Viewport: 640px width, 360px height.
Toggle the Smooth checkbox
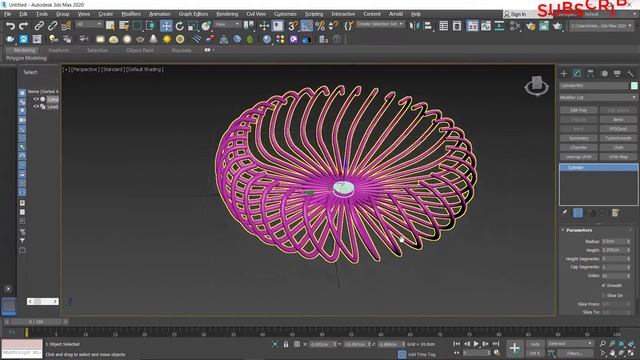tap(604, 285)
